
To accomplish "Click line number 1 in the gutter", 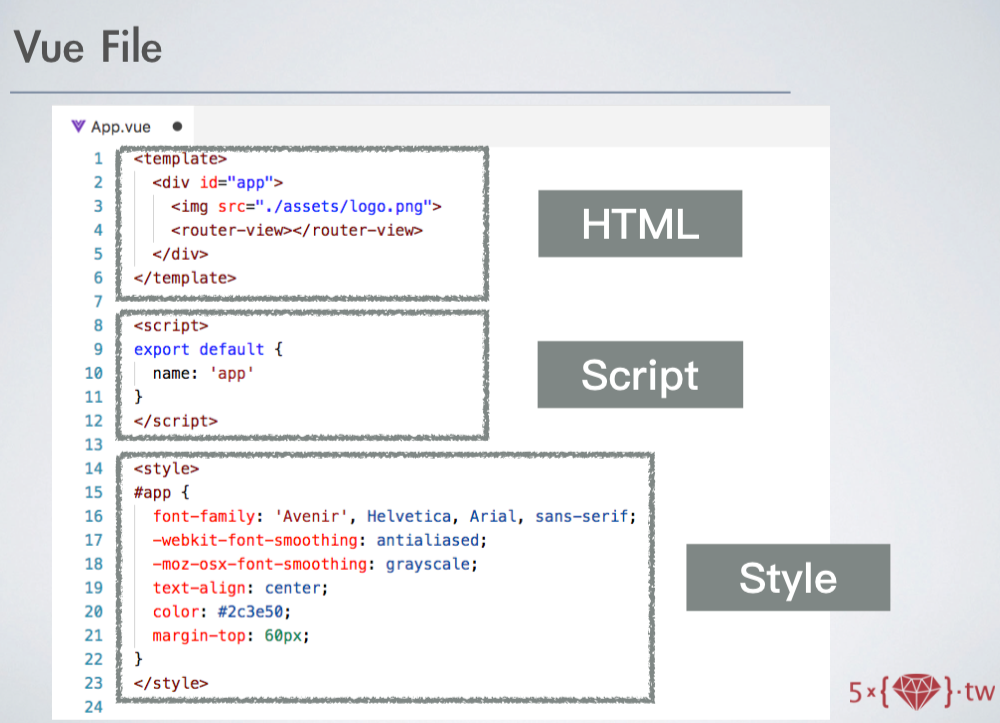I will click(98, 159).
